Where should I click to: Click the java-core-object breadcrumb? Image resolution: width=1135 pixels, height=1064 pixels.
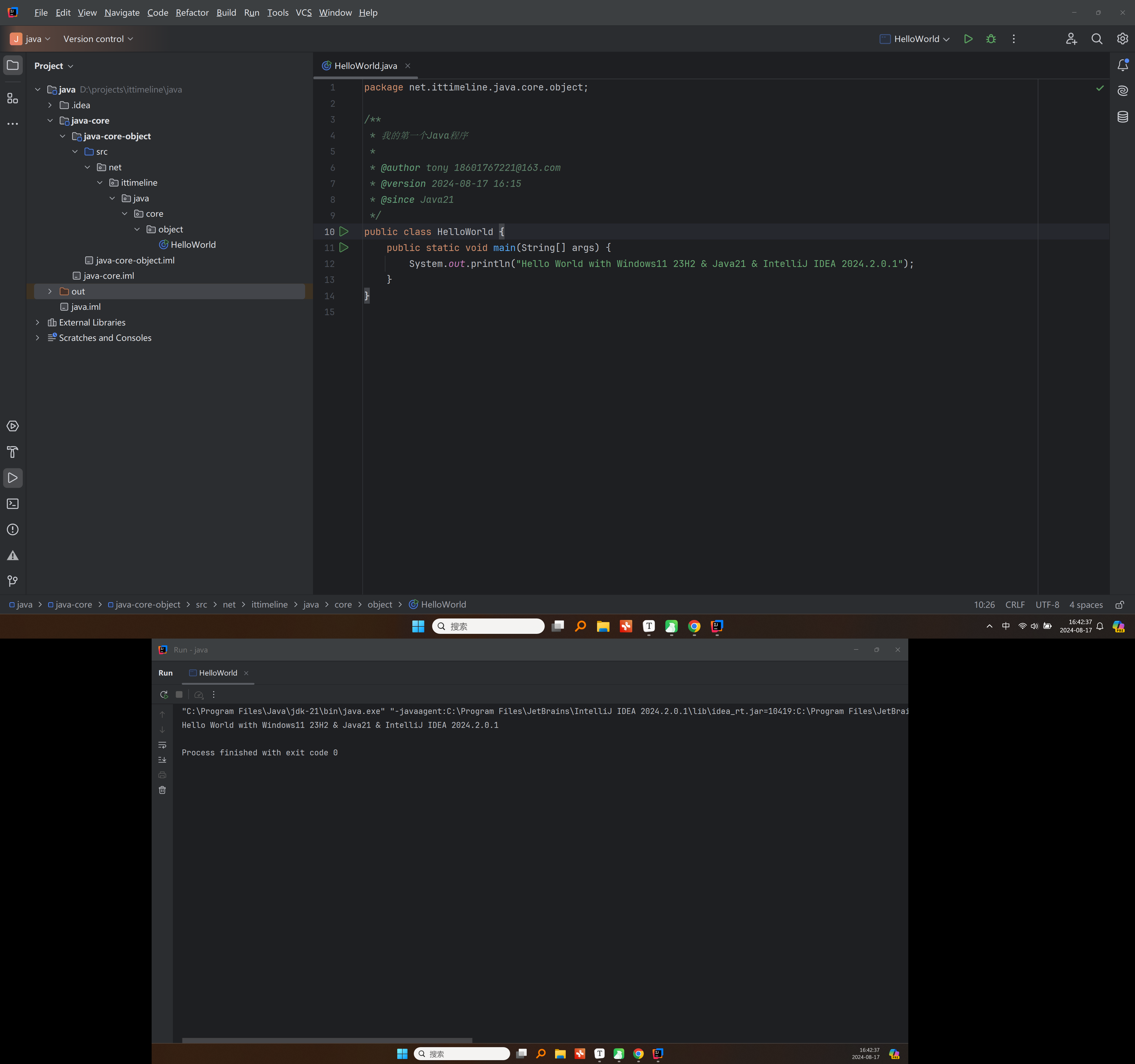point(147,604)
